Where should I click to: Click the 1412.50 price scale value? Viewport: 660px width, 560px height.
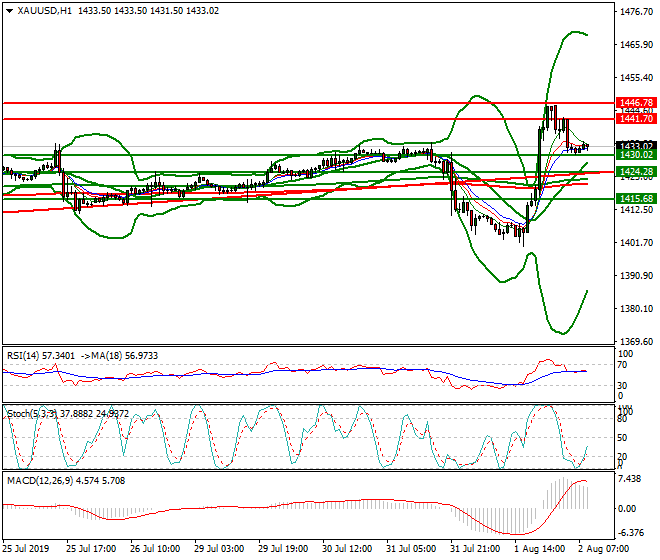636,210
